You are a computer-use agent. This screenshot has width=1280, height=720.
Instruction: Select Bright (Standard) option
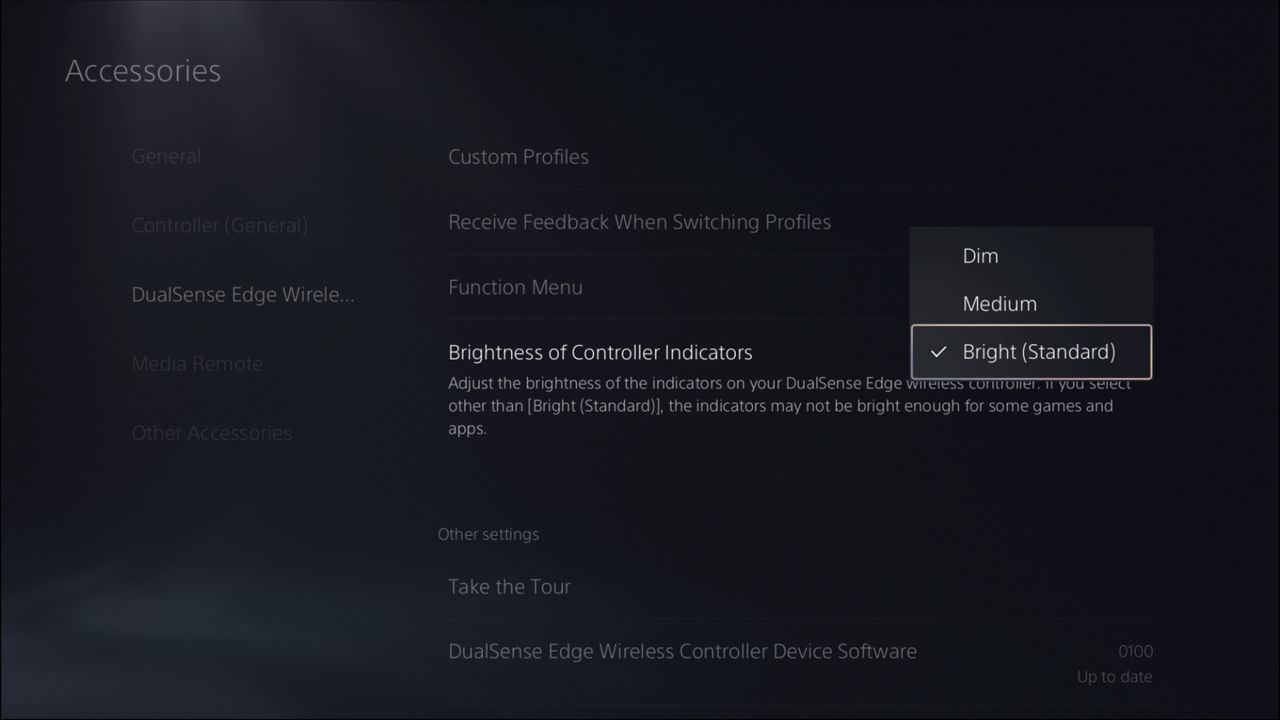tap(1032, 352)
